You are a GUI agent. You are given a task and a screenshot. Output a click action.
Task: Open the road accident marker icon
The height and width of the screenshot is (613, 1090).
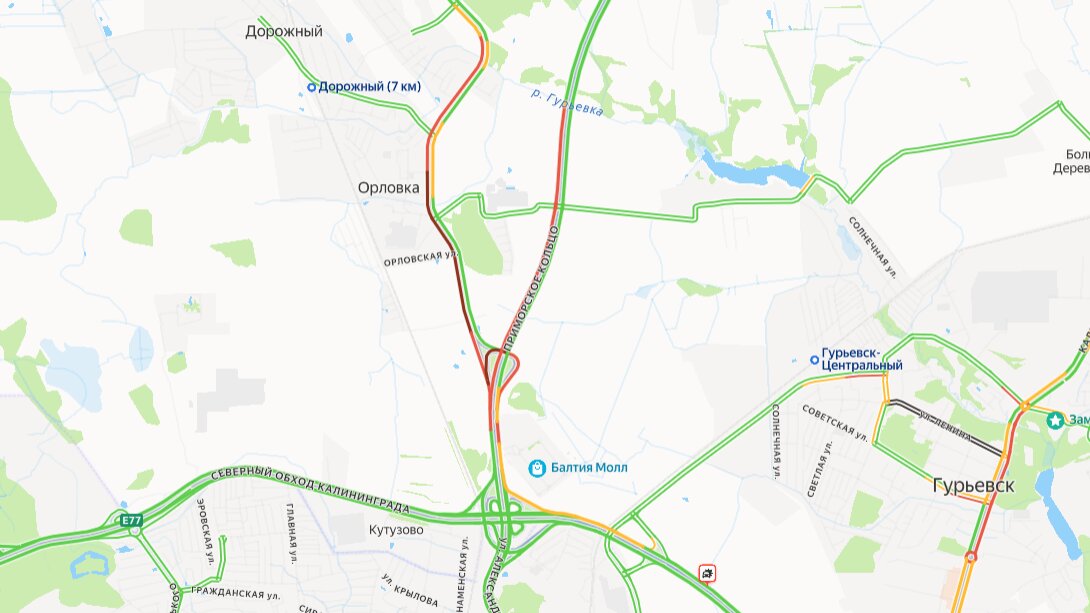[708, 573]
